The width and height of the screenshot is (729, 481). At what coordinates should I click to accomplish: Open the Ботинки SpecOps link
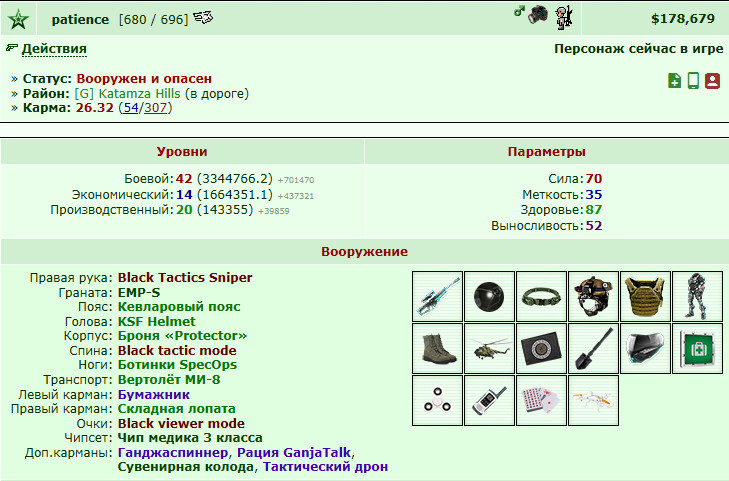pos(177,365)
